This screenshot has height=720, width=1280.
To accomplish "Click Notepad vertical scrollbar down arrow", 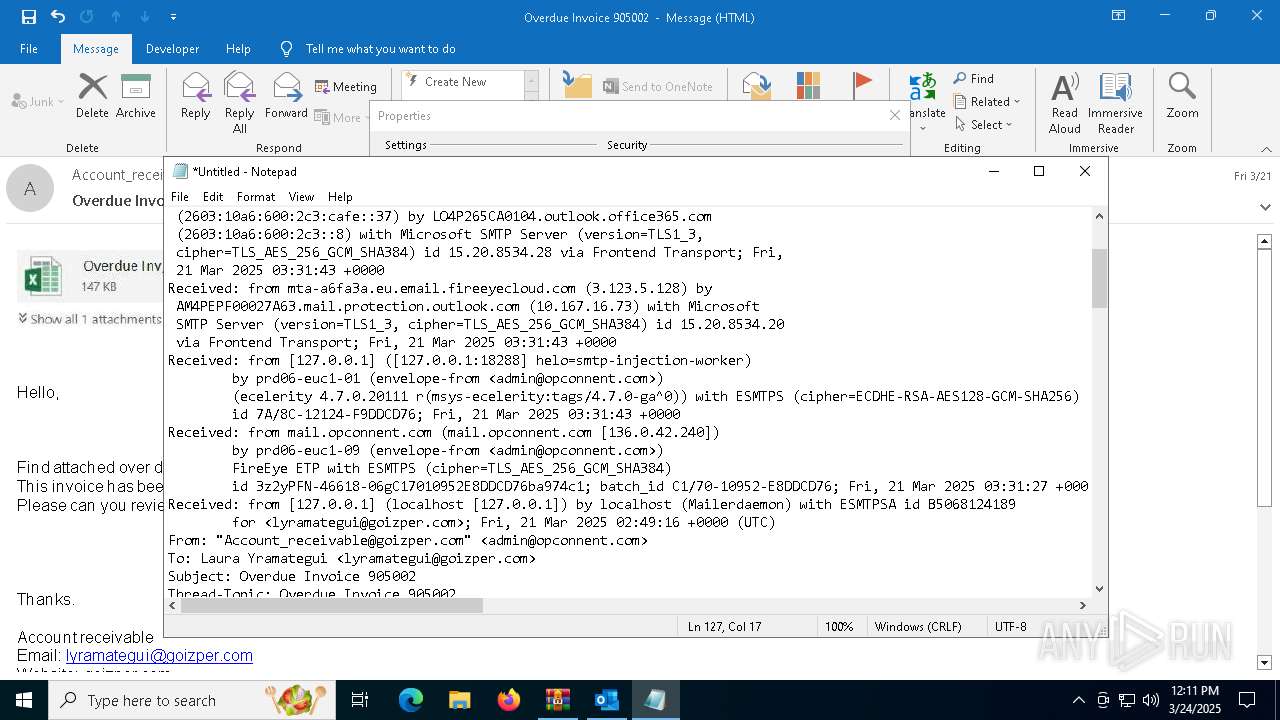I will pyautogui.click(x=1100, y=589).
